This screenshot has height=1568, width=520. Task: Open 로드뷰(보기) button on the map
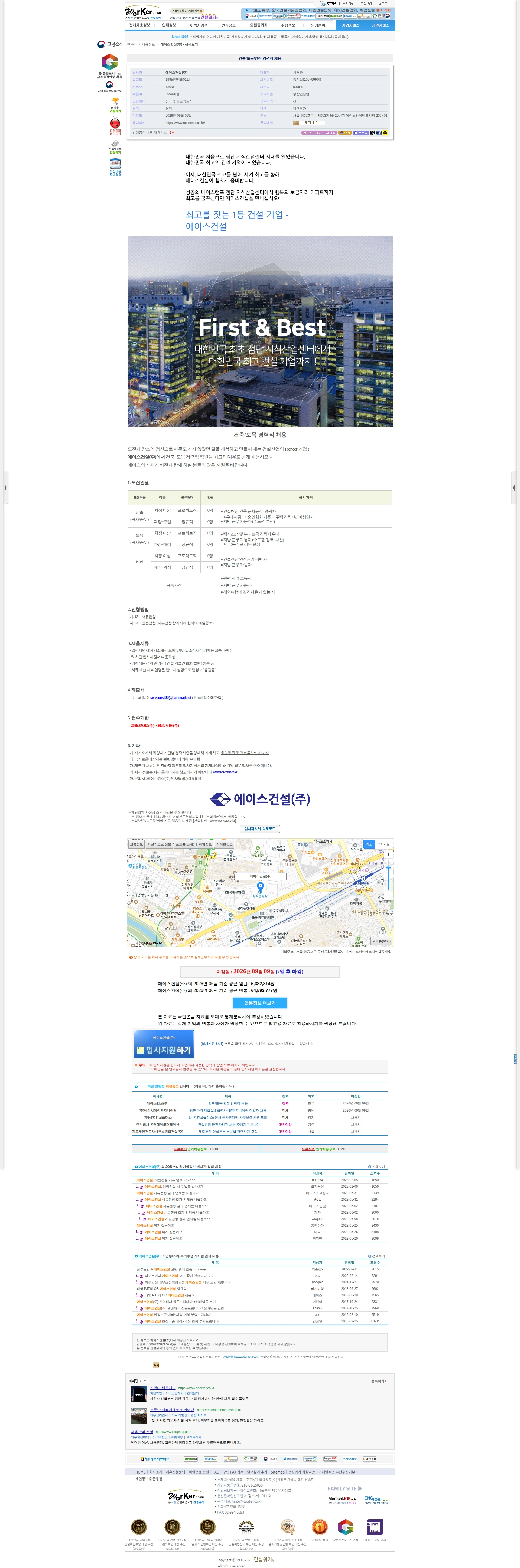click(x=382, y=941)
